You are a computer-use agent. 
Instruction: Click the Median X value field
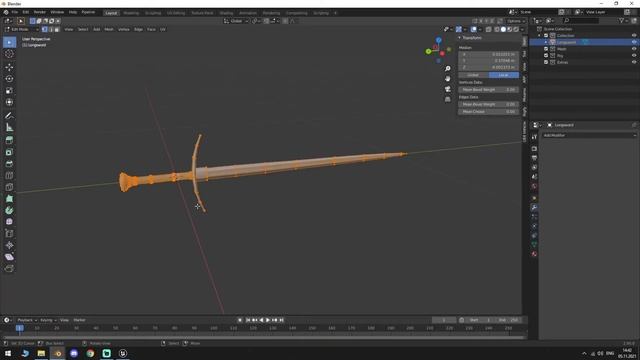click(x=489, y=54)
